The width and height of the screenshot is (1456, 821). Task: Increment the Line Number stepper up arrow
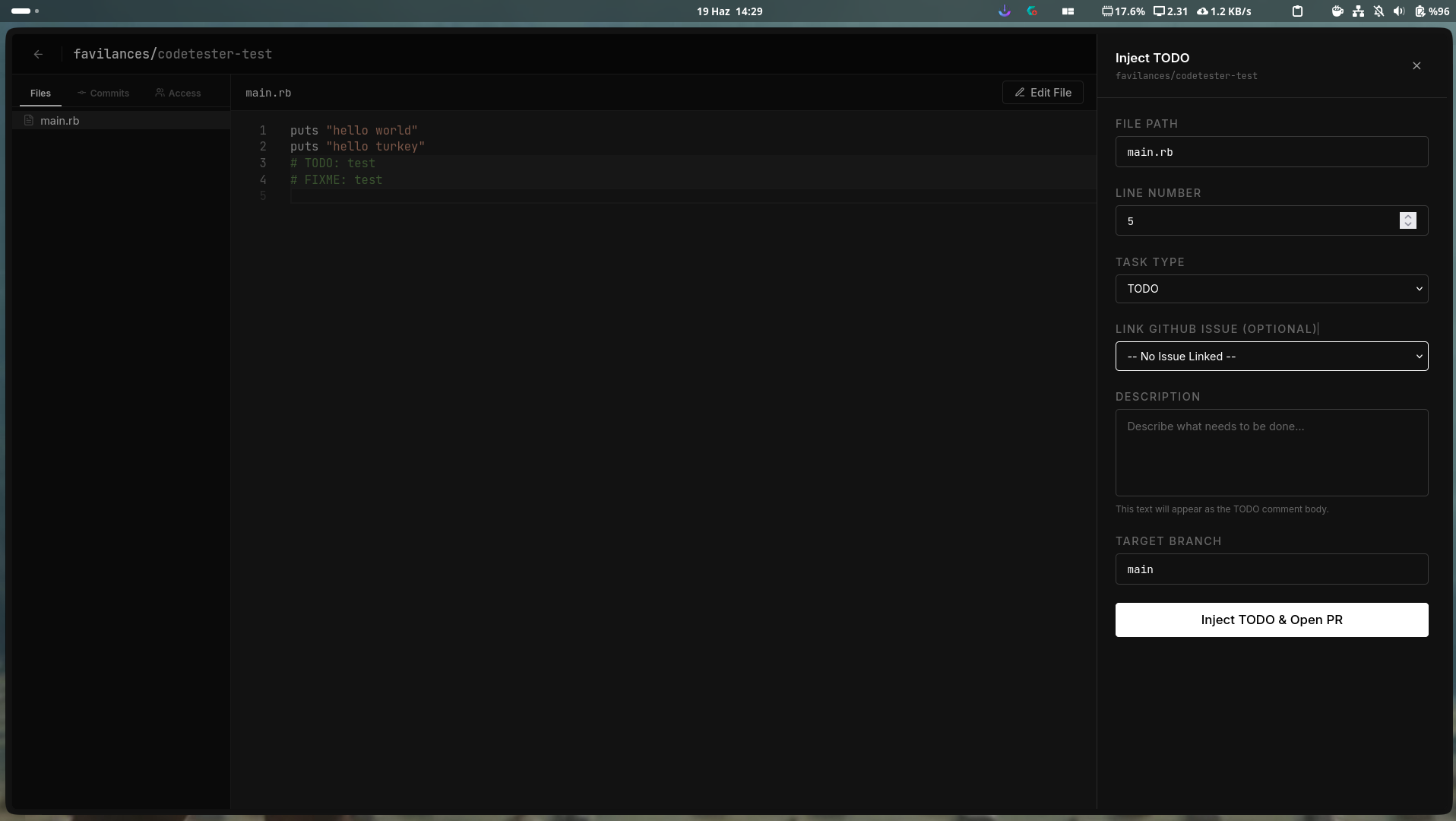click(x=1408, y=217)
